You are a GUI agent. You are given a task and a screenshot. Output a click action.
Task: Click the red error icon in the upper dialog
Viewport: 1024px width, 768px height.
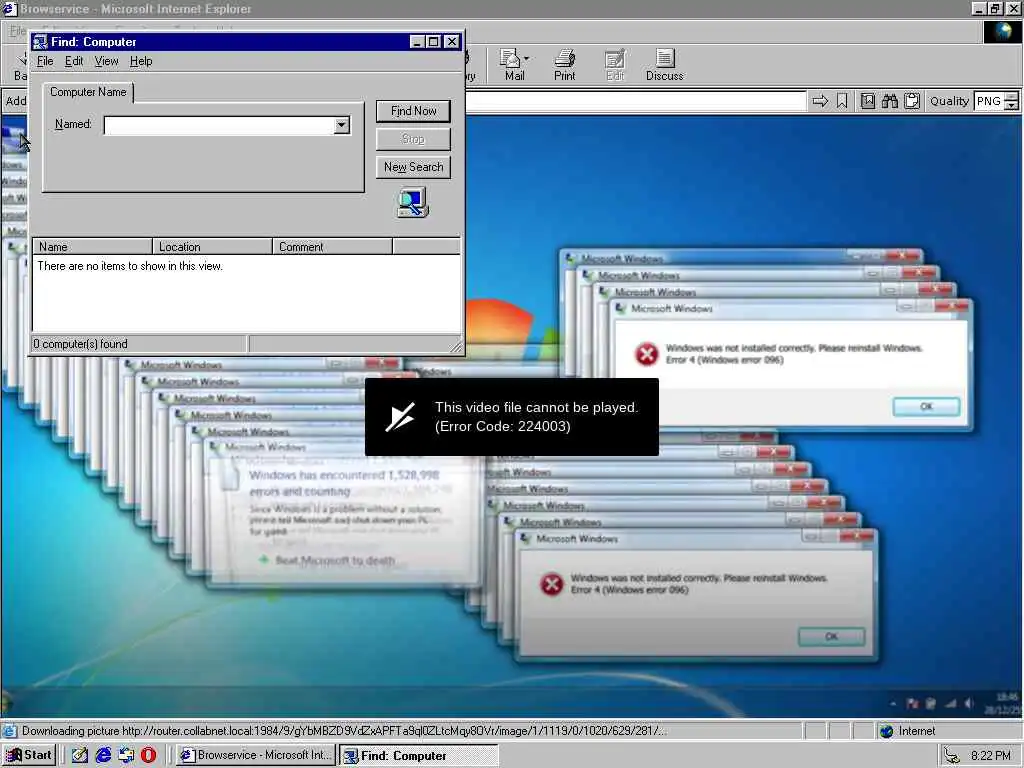[647, 354]
